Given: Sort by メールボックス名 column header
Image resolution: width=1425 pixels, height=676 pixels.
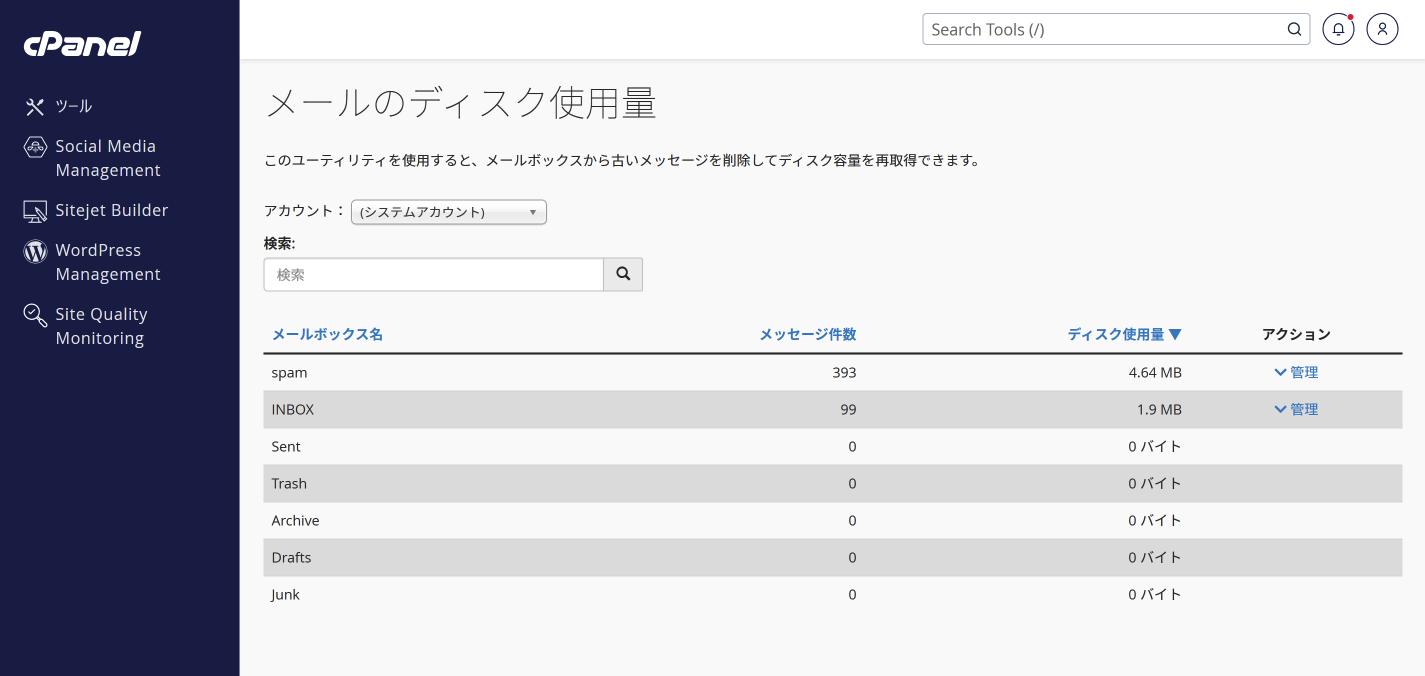Looking at the screenshot, I should (x=327, y=334).
